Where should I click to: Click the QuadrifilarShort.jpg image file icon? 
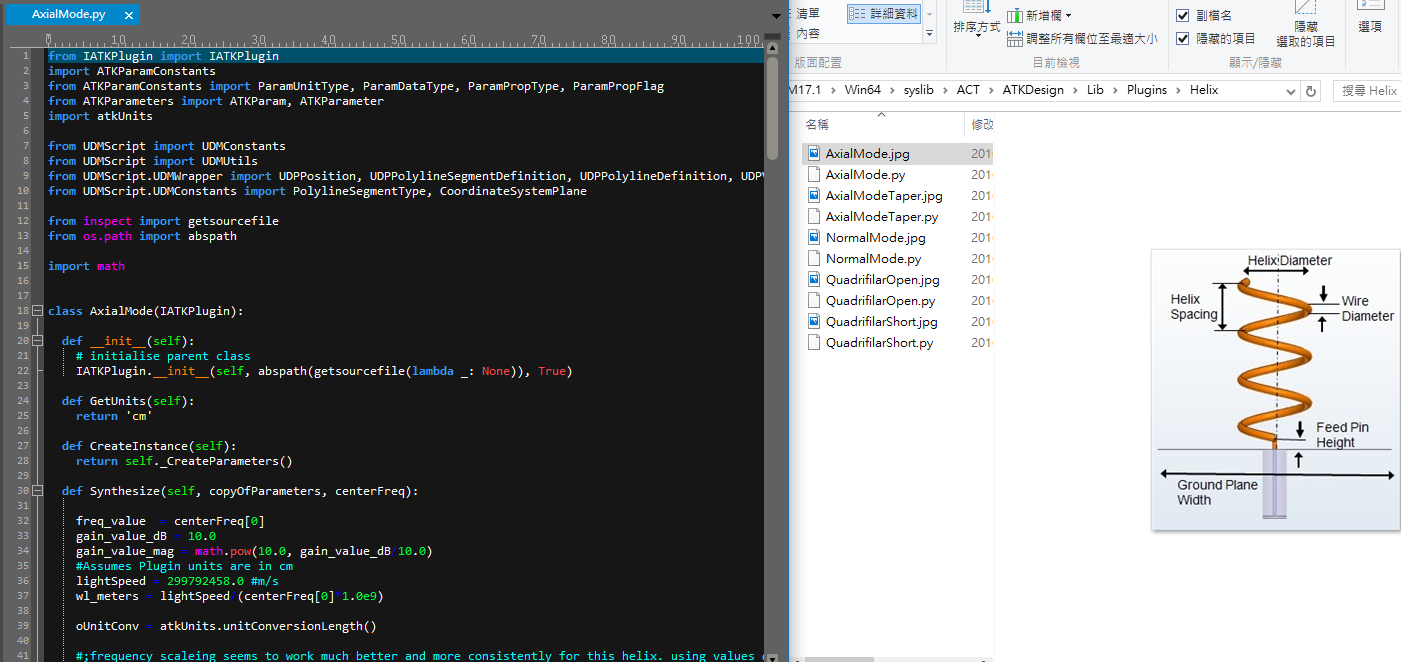click(813, 322)
